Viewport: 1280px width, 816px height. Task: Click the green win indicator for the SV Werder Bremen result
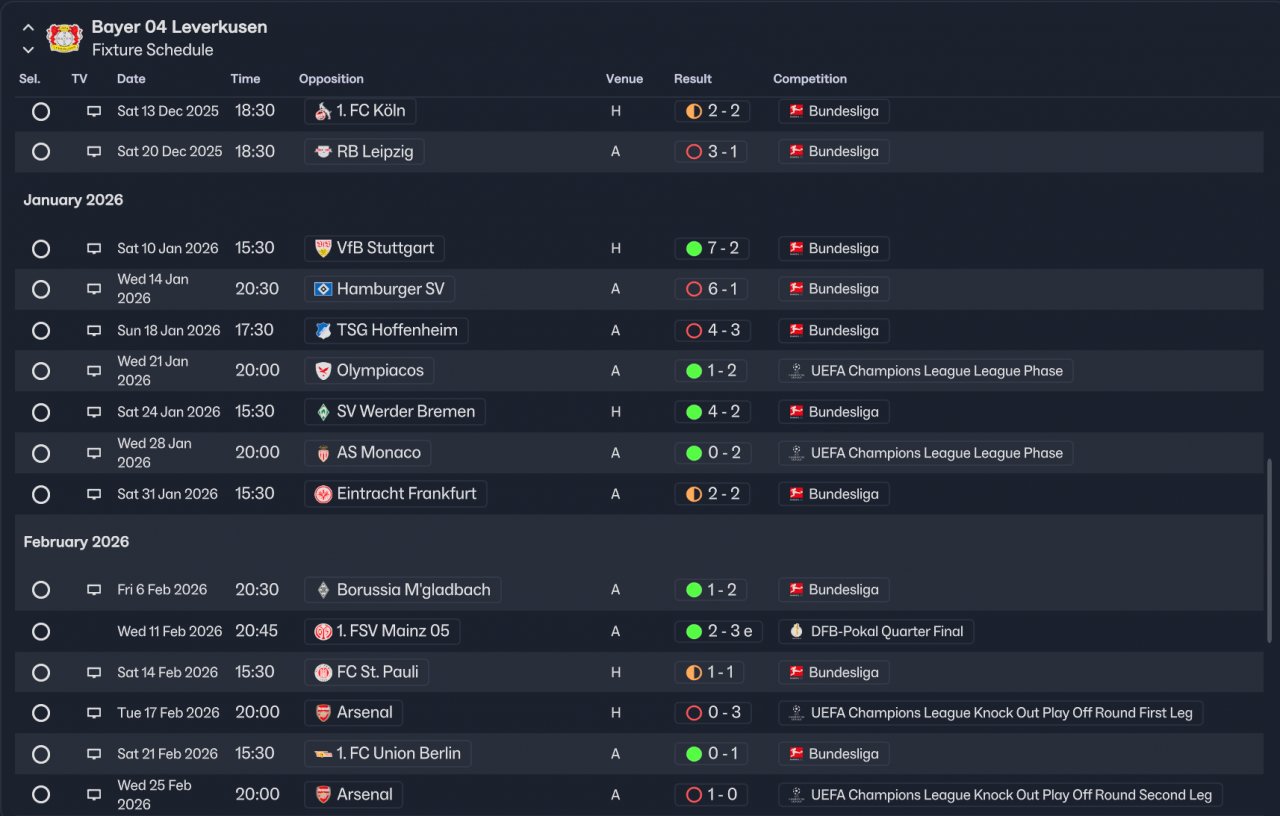tap(693, 412)
